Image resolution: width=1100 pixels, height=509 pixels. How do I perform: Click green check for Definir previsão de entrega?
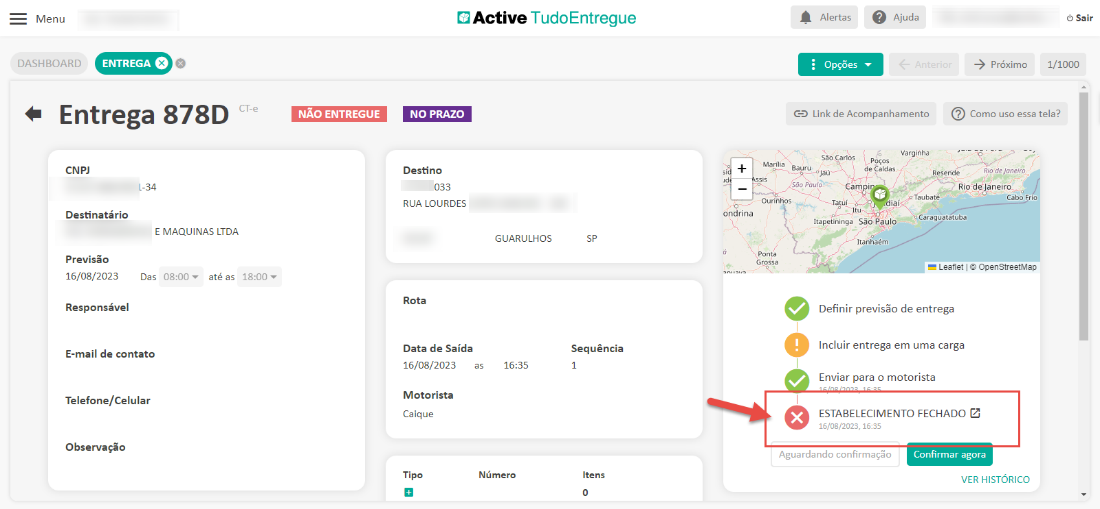point(797,308)
